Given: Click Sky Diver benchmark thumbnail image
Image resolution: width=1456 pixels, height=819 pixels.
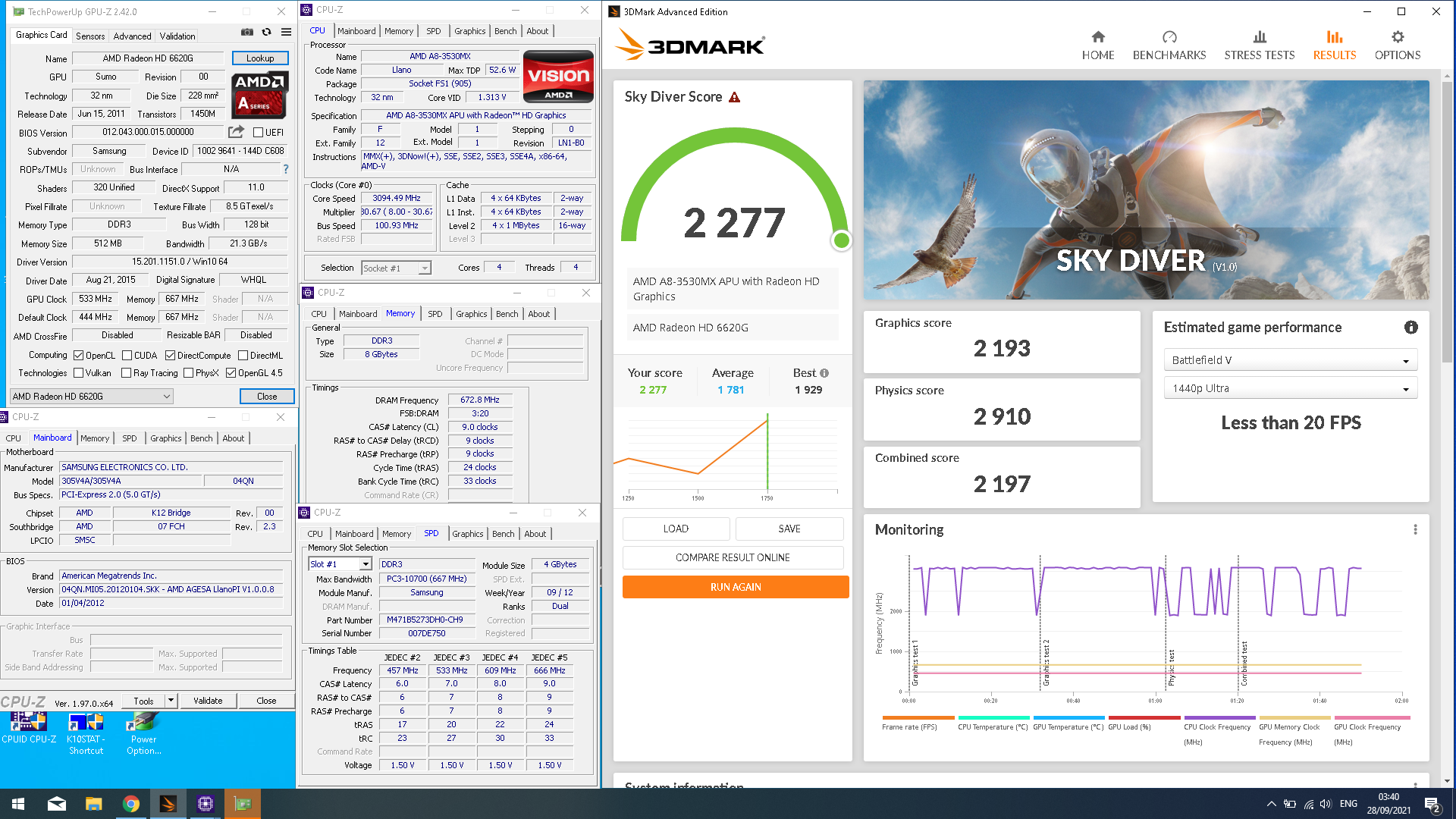Looking at the screenshot, I should pos(1146,190).
